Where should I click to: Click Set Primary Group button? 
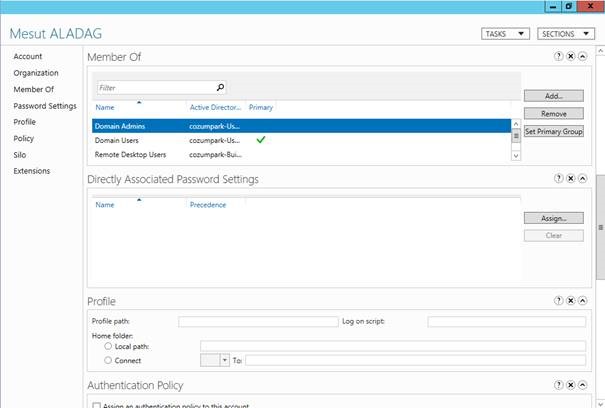pyautogui.click(x=554, y=131)
